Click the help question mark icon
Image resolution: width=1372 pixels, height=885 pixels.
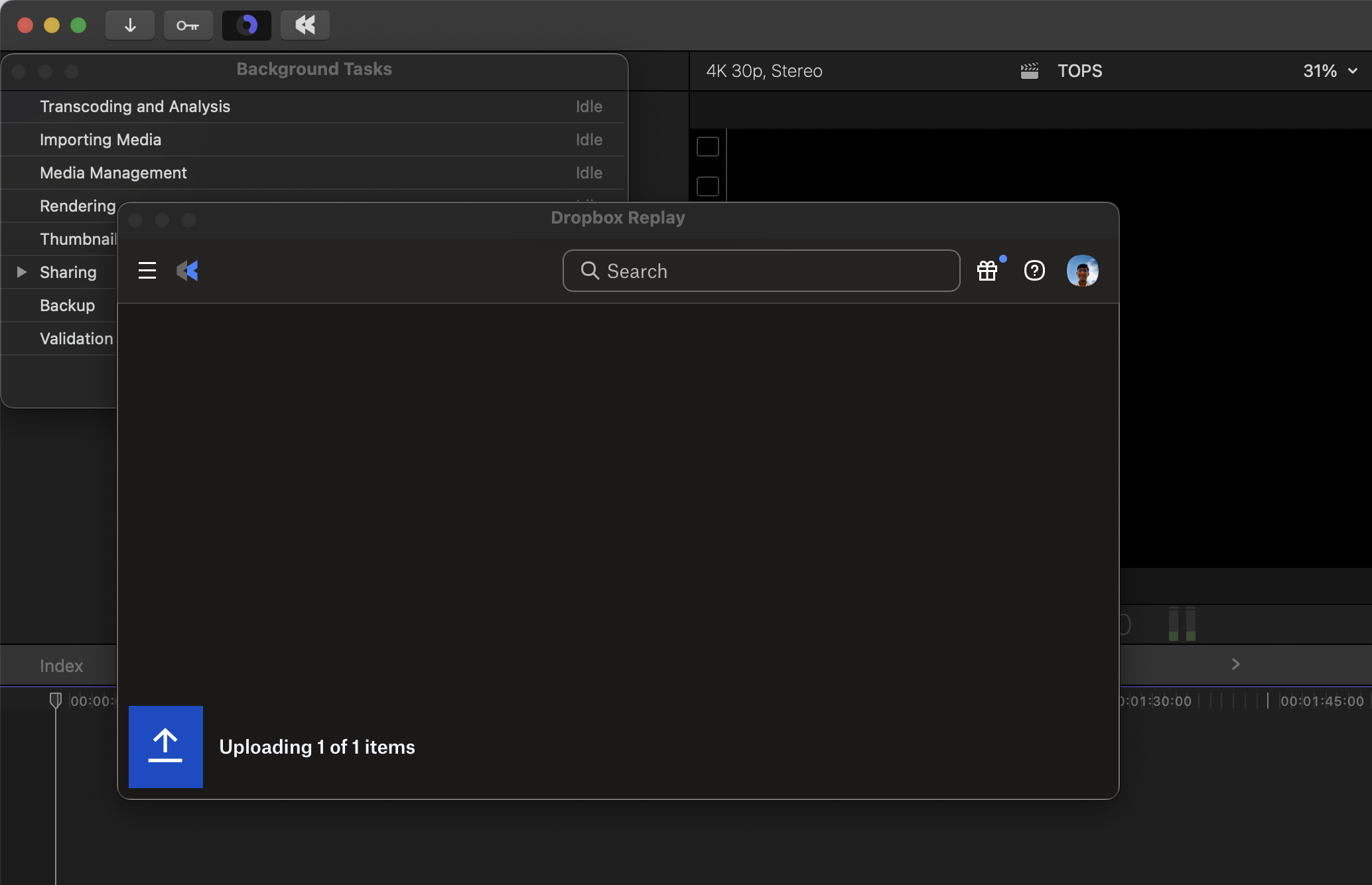coord(1034,271)
